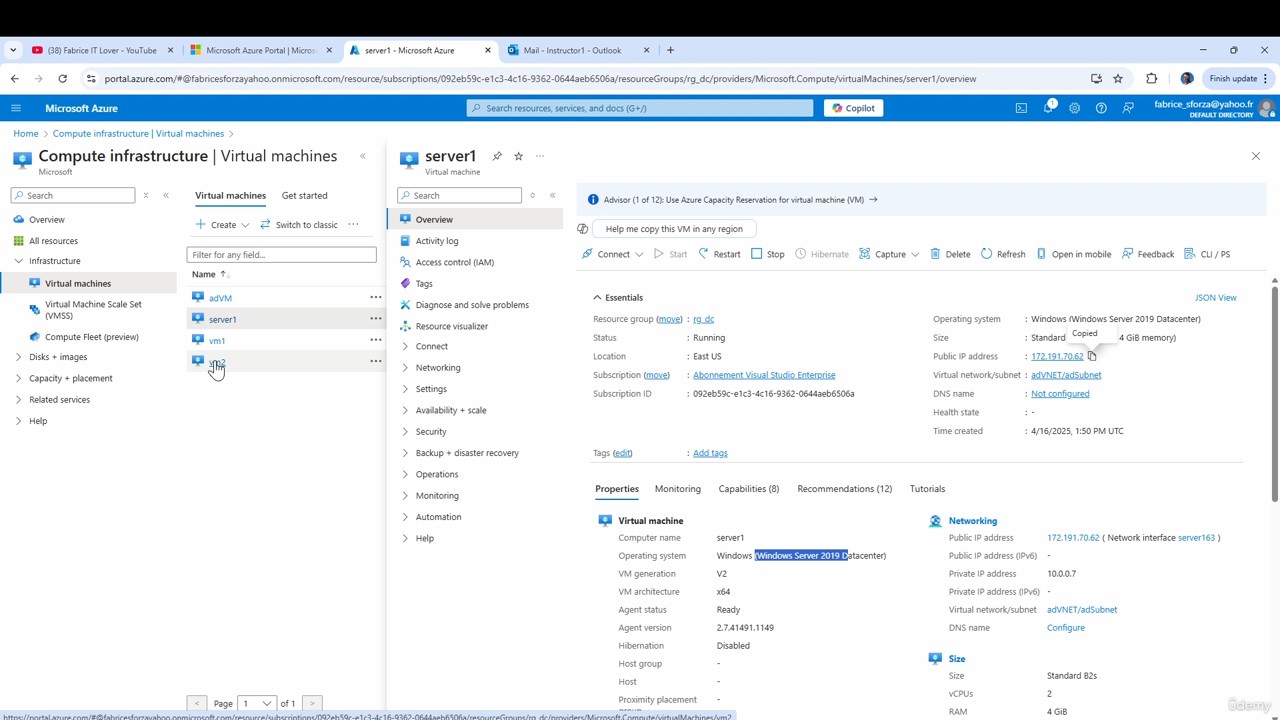Switch to Tutorials tab
Viewport: 1280px width, 720px height.
click(927, 489)
